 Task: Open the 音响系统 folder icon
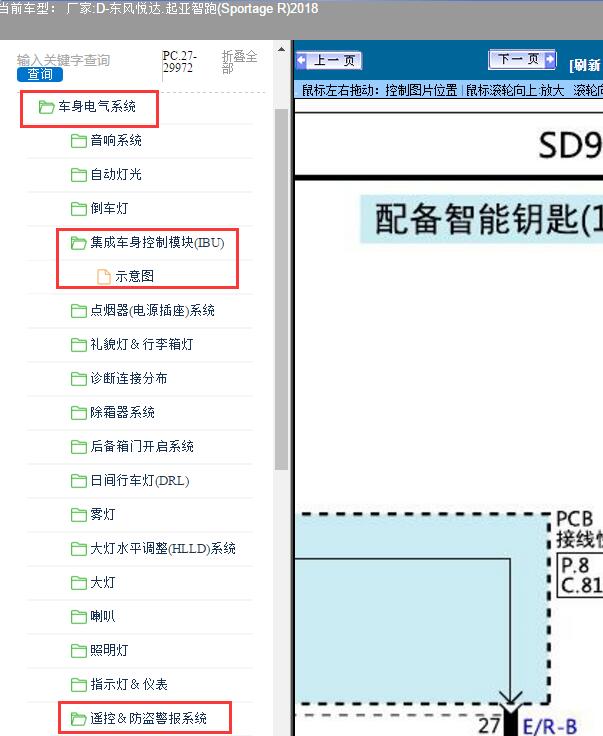[78, 141]
